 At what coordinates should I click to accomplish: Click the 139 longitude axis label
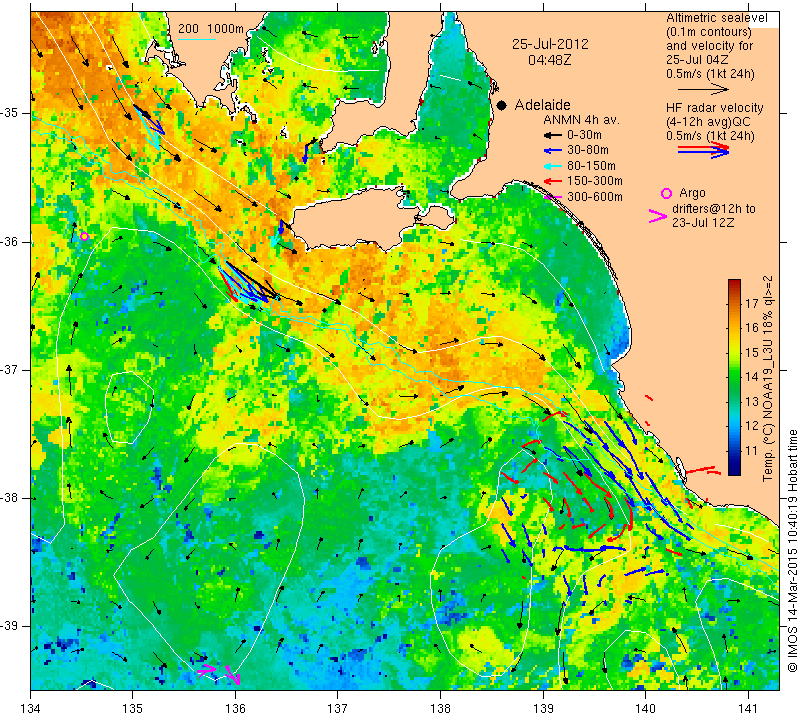[x=543, y=709]
